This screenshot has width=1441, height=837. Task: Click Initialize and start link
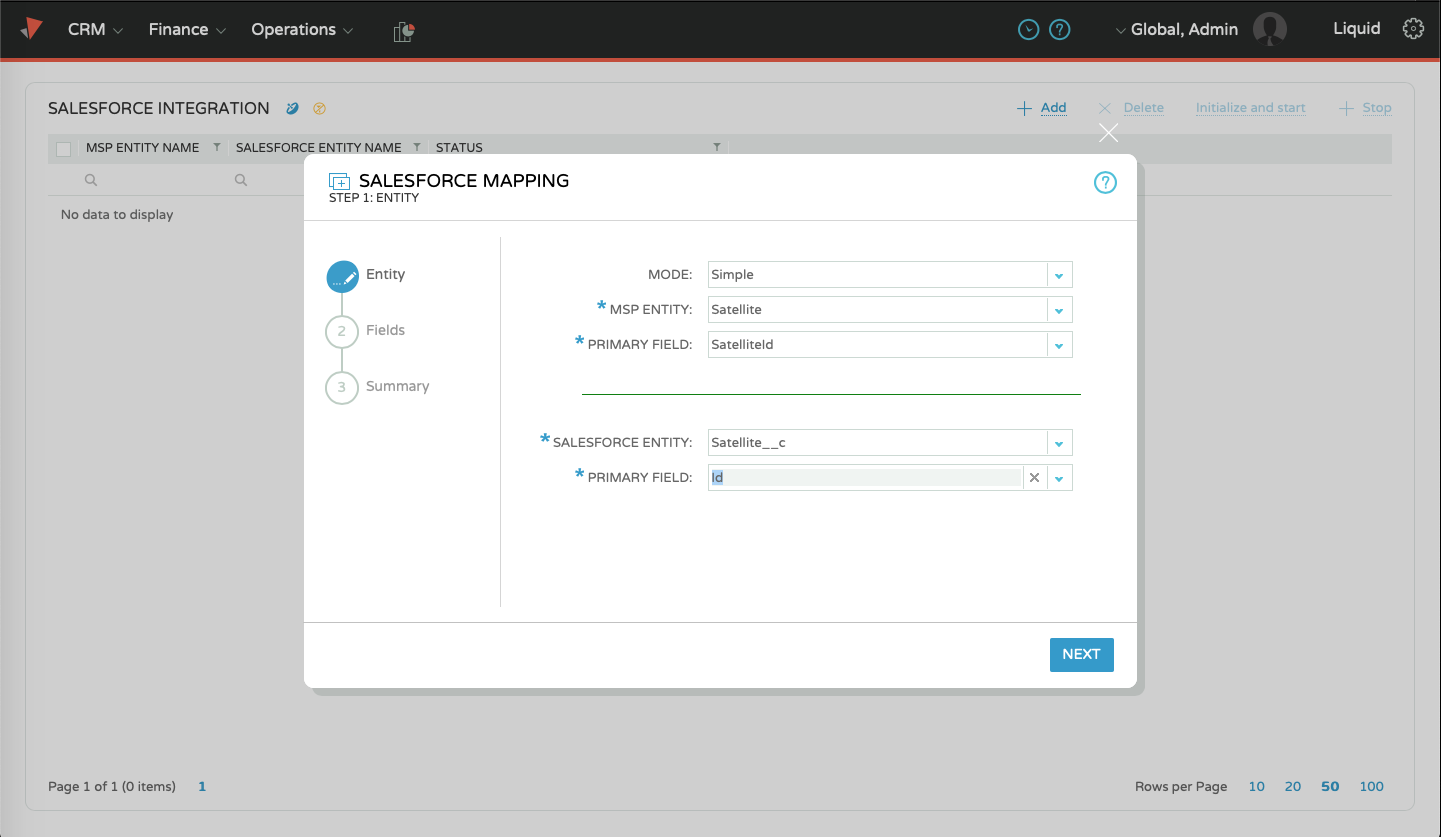pos(1250,108)
